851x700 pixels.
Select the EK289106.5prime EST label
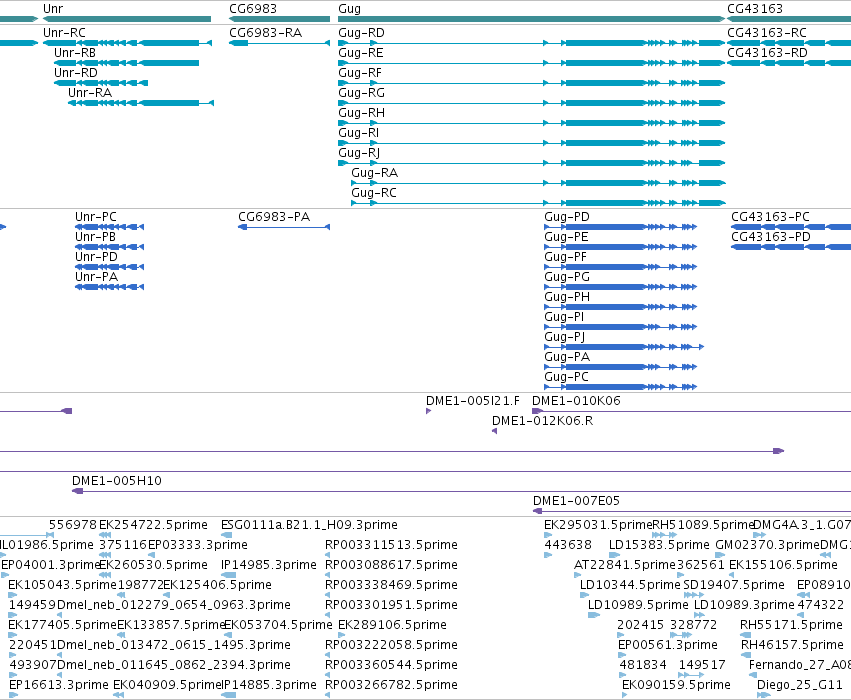(392, 625)
